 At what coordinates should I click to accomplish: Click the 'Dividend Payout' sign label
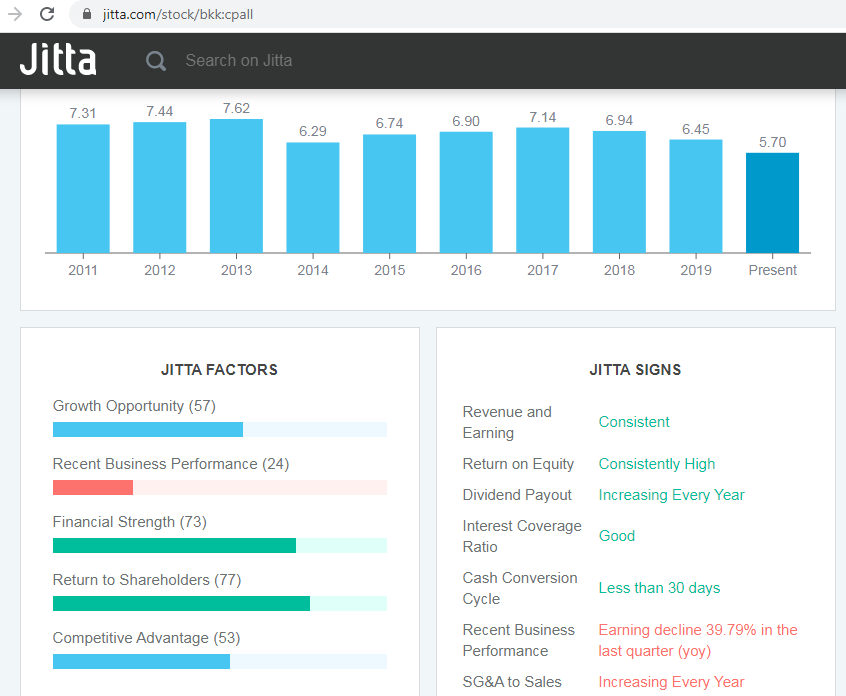click(x=517, y=495)
